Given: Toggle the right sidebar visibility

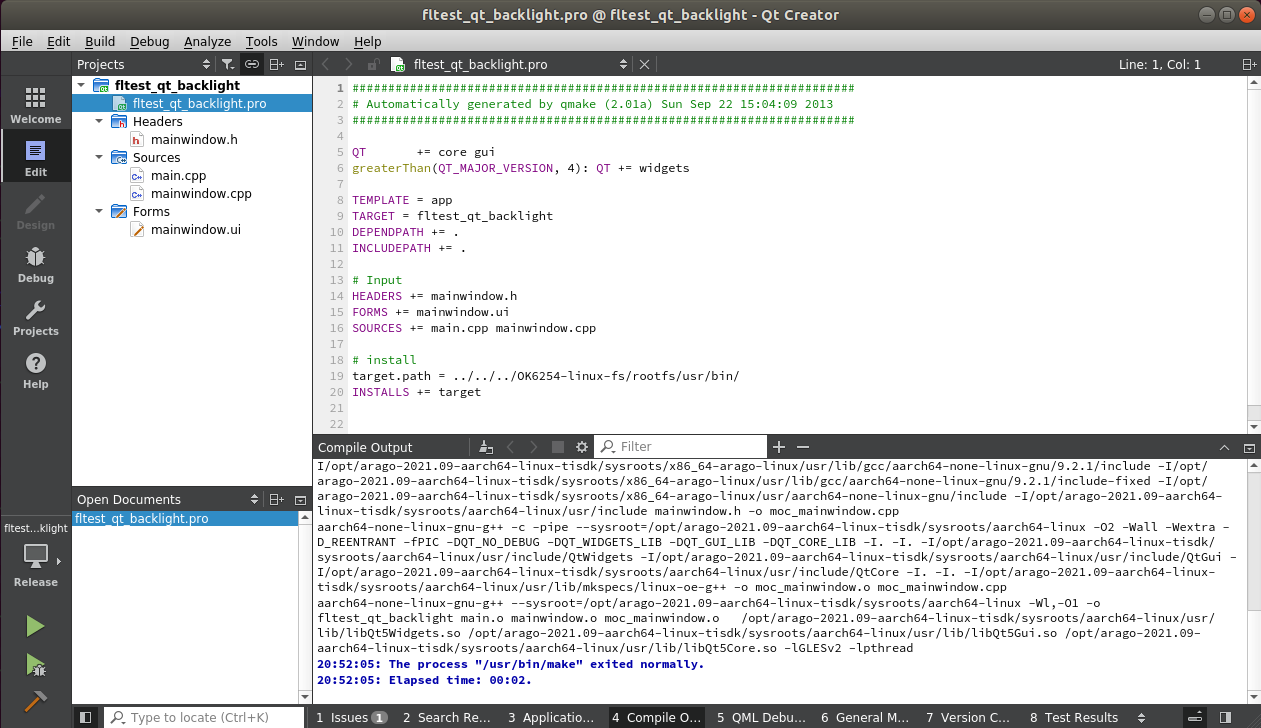Looking at the screenshot, I should (1226, 717).
